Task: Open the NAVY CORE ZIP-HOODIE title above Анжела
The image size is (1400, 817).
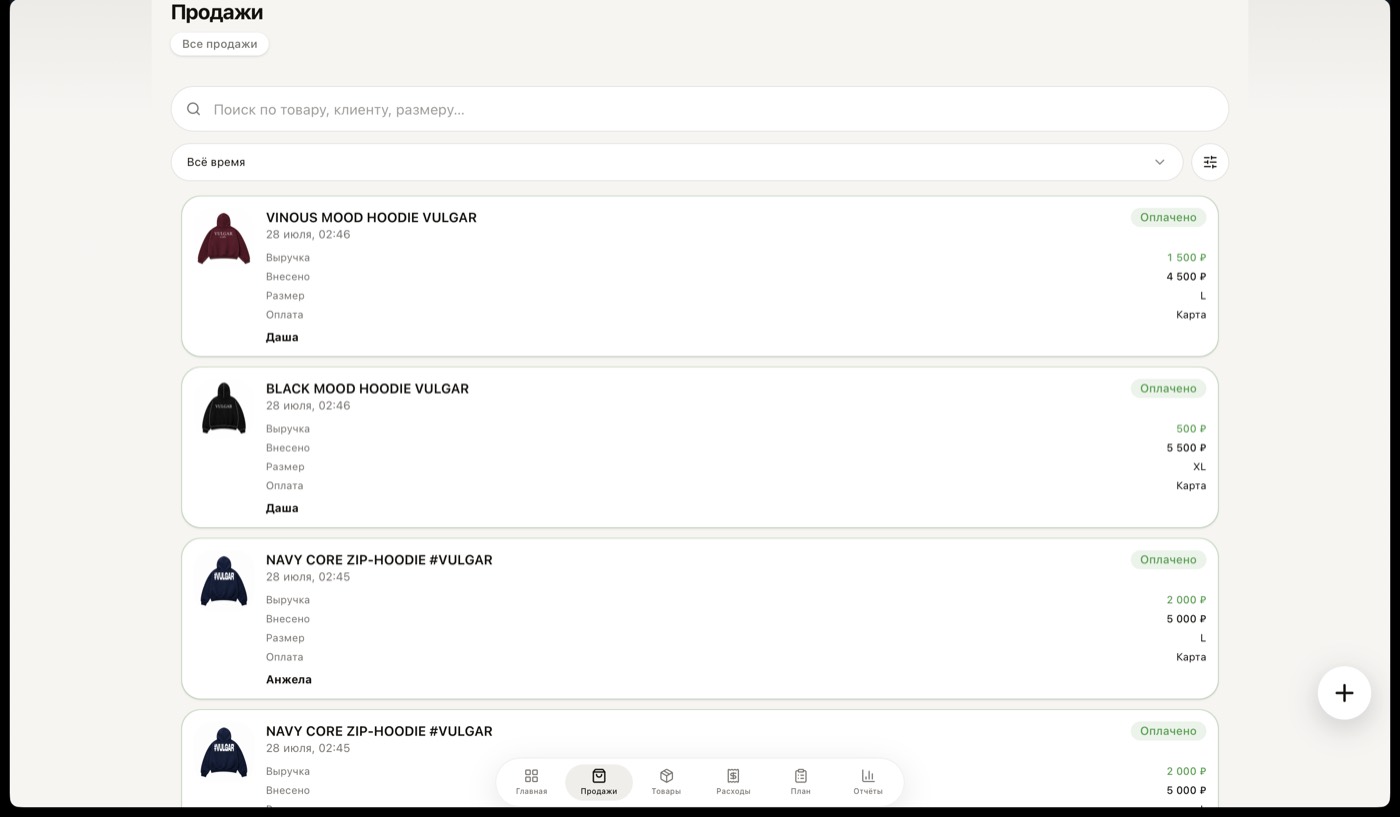Action: [x=379, y=560]
